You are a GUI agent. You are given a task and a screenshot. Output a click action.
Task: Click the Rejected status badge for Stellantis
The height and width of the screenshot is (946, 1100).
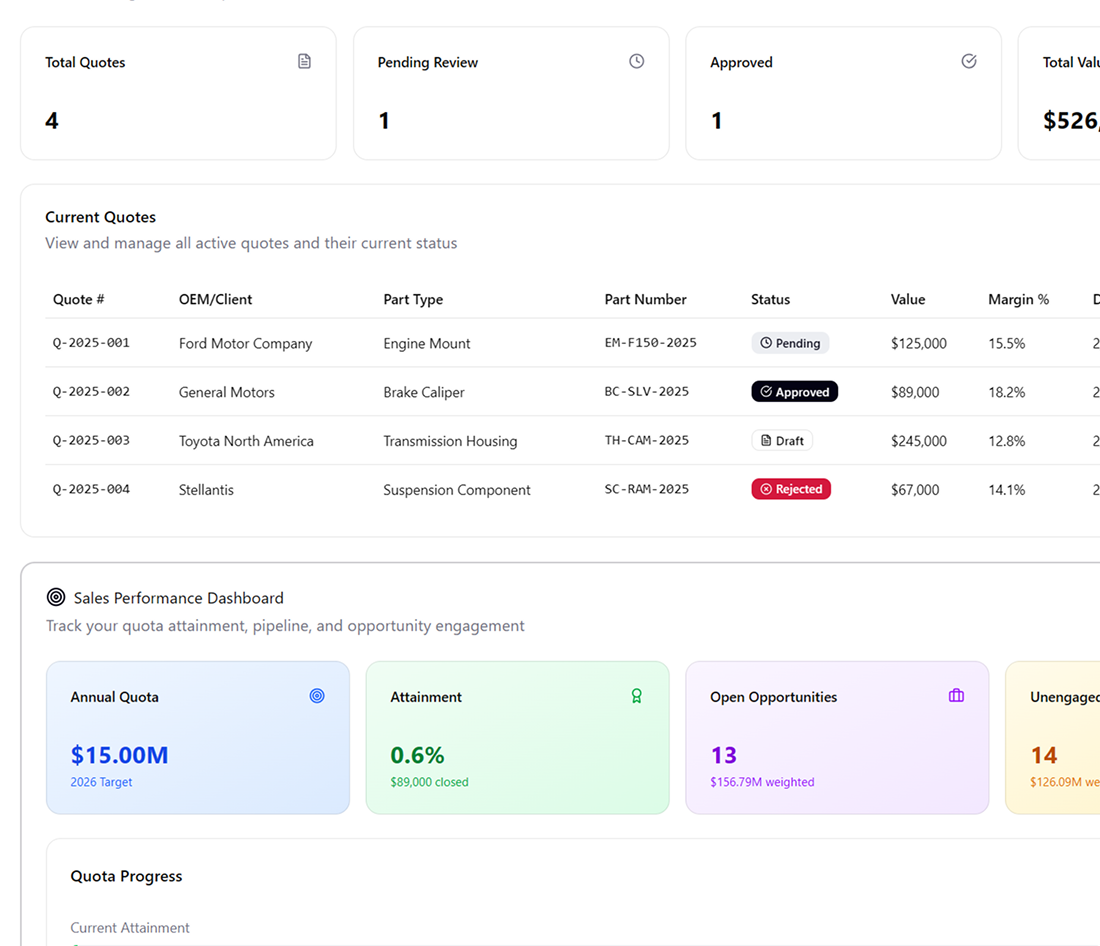click(x=791, y=489)
